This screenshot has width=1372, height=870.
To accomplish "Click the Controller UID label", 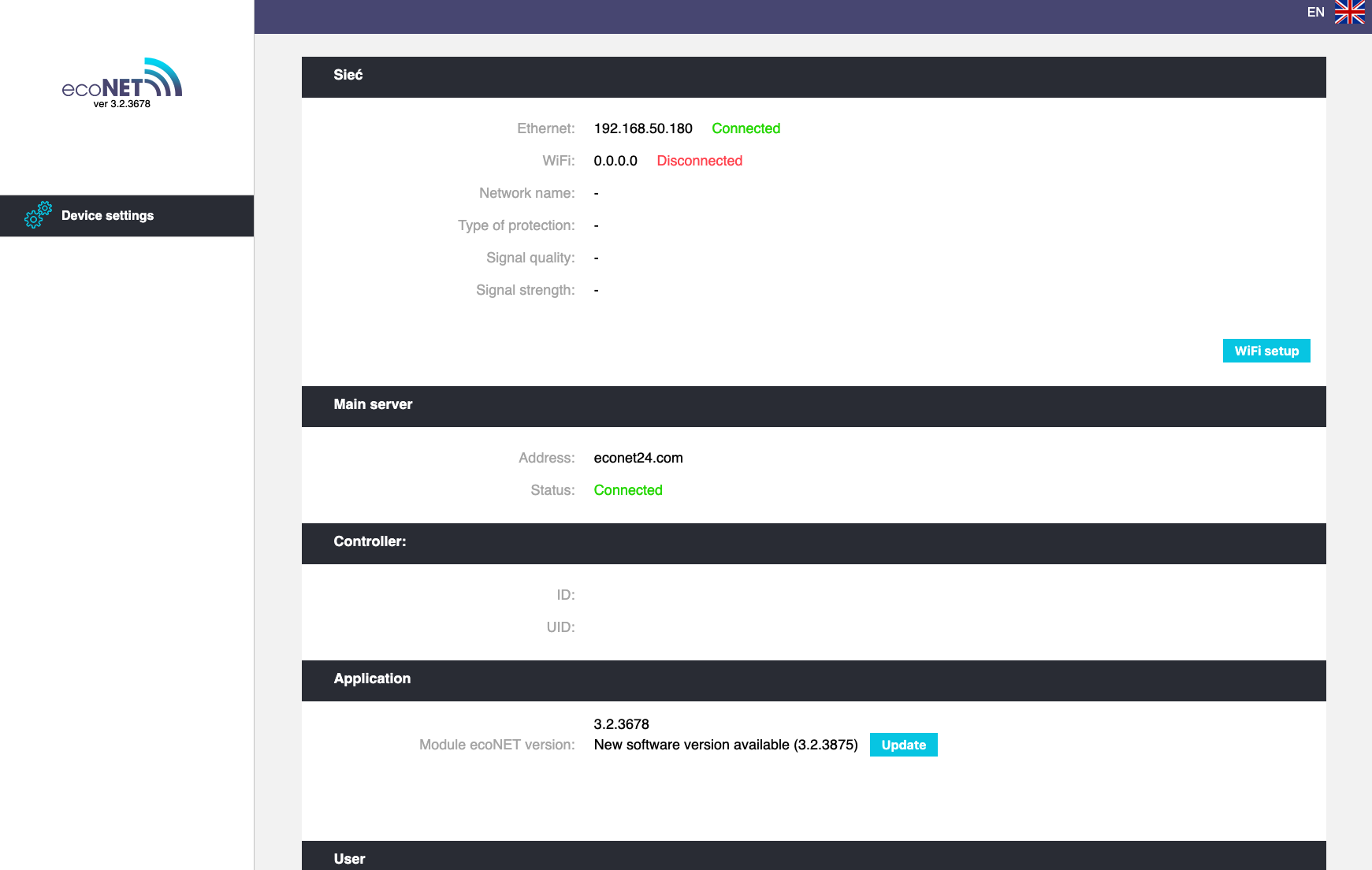I will tap(561, 627).
